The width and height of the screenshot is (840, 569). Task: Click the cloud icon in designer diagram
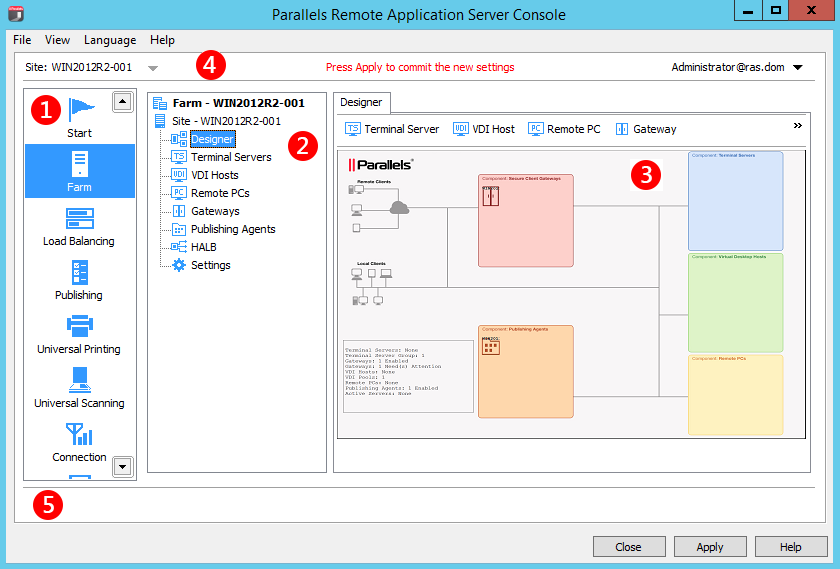point(400,207)
